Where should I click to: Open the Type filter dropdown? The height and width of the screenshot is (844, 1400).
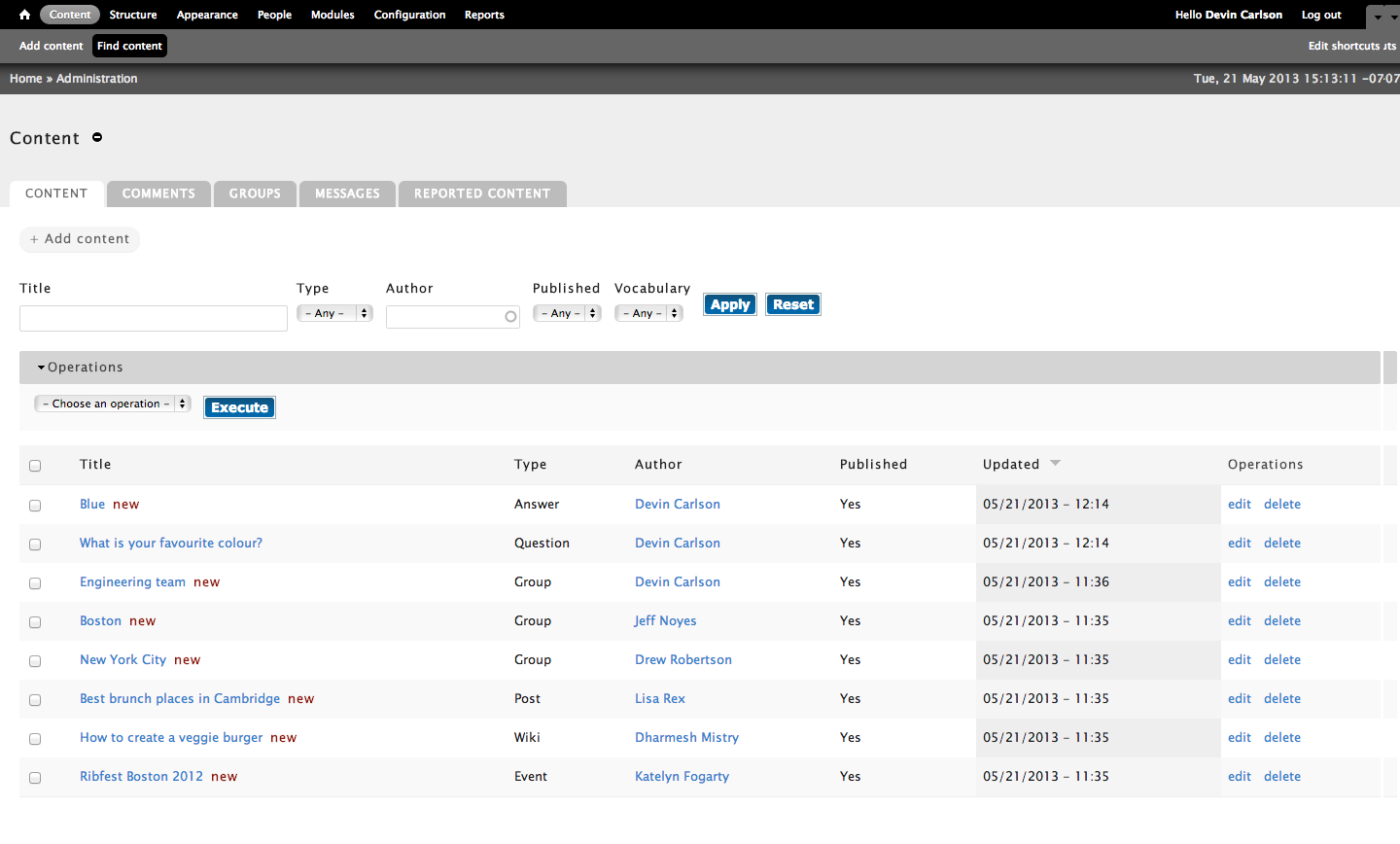pos(333,313)
